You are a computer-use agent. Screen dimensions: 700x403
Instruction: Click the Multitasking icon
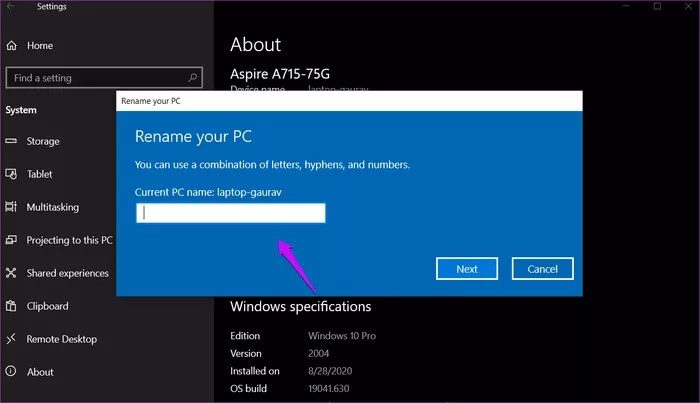(x=11, y=207)
